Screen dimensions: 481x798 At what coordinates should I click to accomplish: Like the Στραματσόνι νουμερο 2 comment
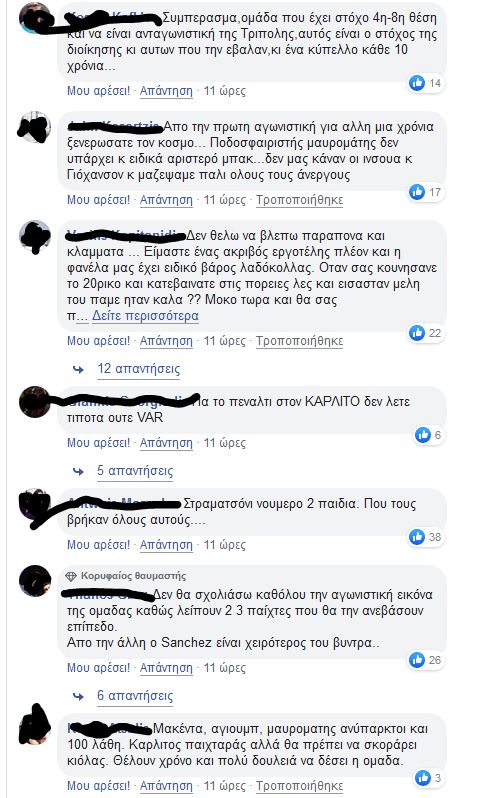(x=98, y=545)
